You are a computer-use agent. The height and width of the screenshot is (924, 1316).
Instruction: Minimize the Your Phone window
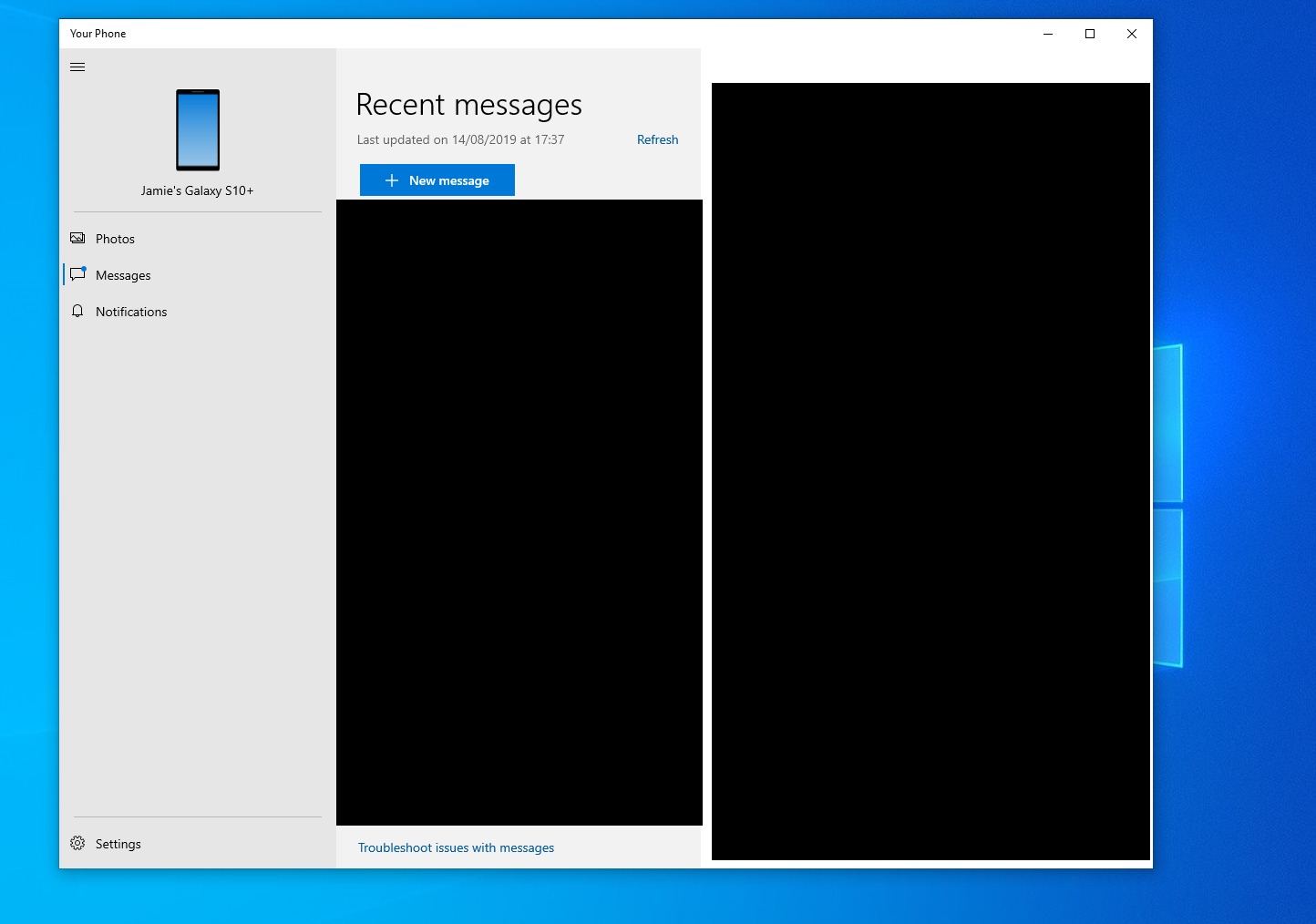[1048, 34]
